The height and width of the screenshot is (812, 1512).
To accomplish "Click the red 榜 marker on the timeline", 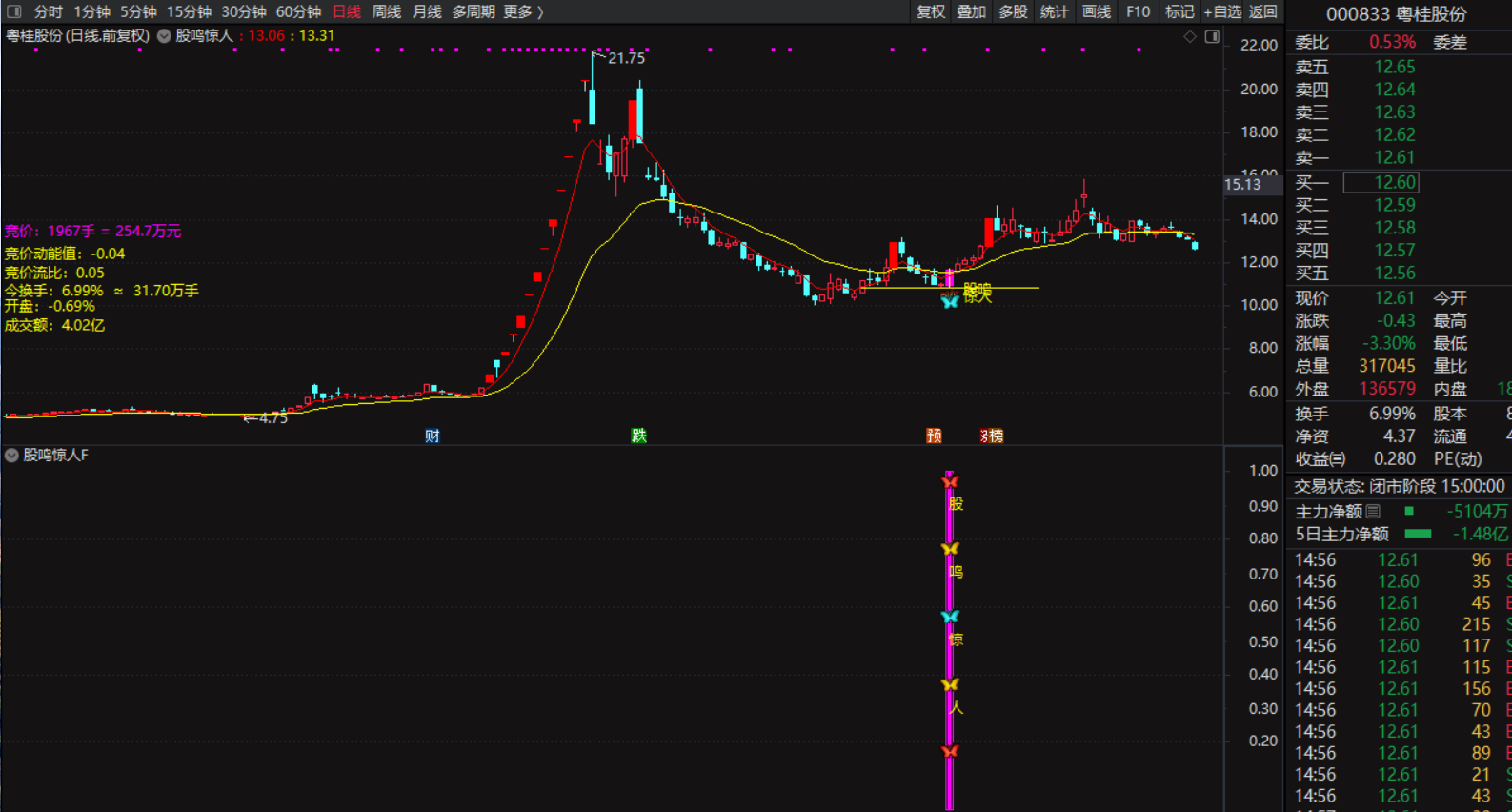I will (x=993, y=436).
